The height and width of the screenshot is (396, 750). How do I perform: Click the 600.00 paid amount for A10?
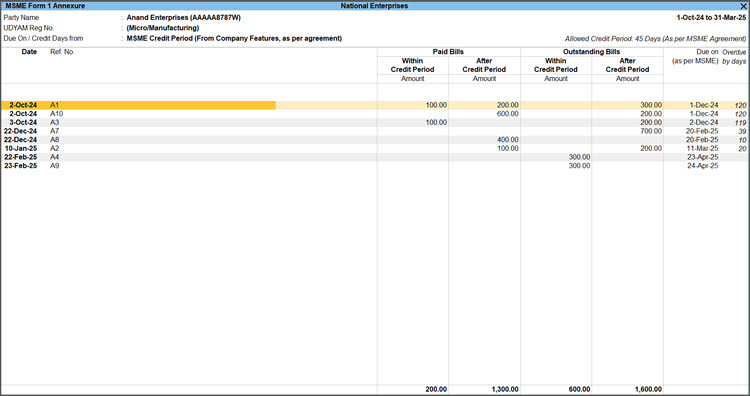coord(507,114)
